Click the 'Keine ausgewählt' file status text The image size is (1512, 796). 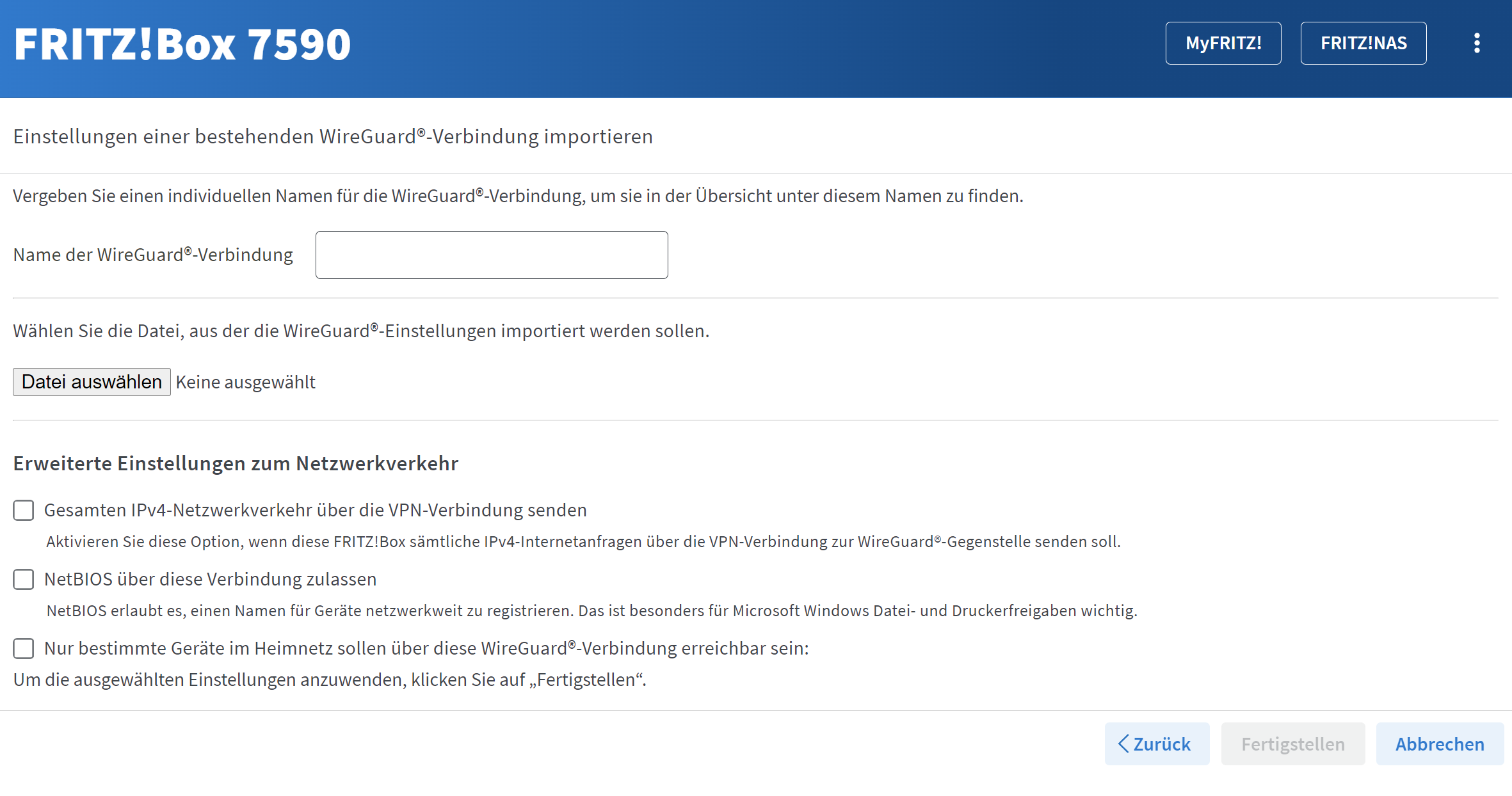click(246, 382)
